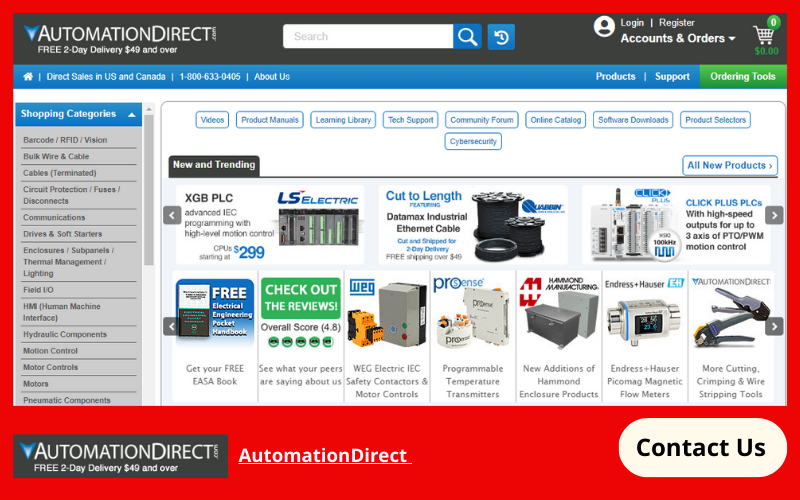Open WEG Electric IEC Safety Contactors tile
Screen dimensions: 800x500
click(x=387, y=337)
